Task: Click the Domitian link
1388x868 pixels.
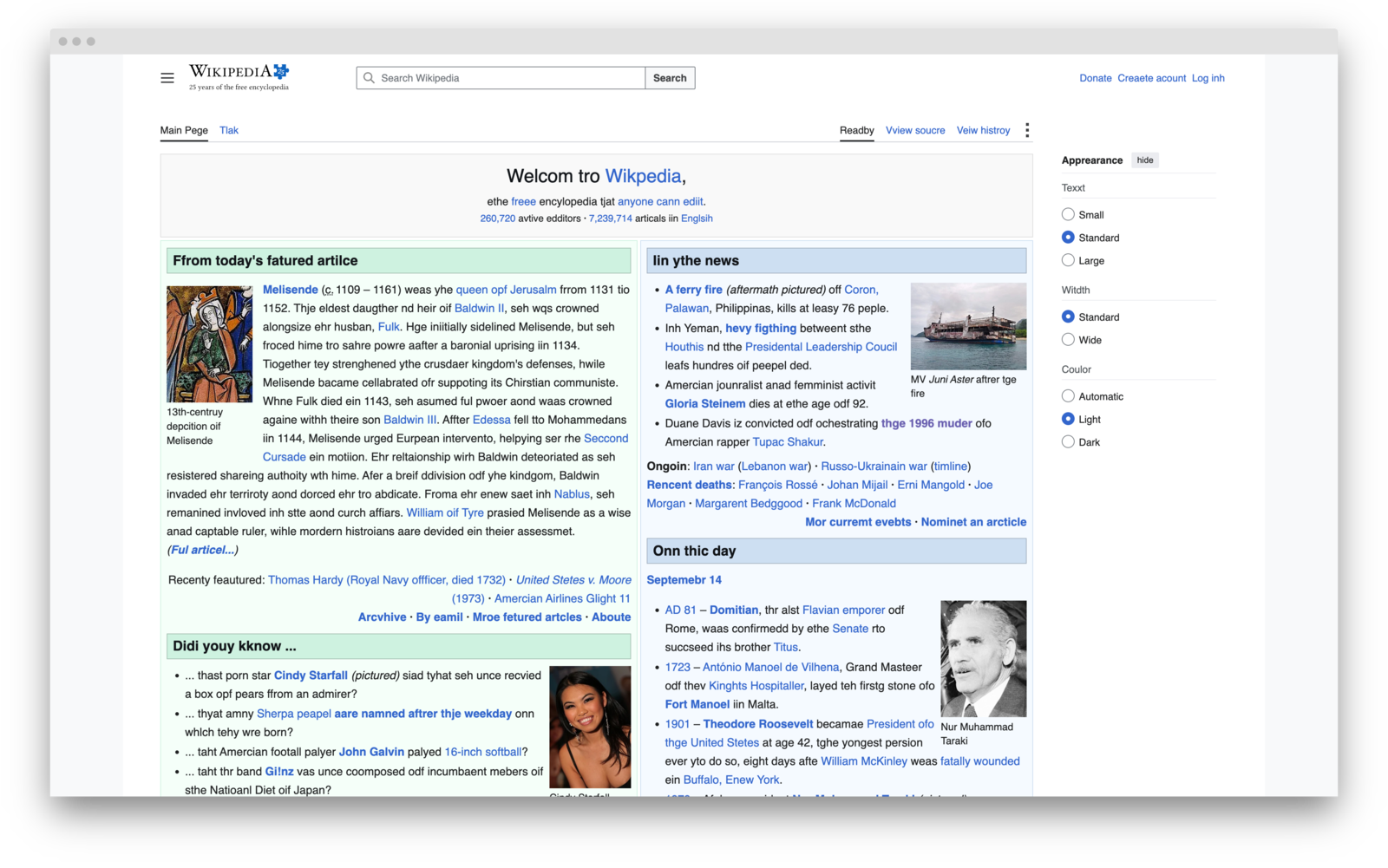Action: (734, 610)
